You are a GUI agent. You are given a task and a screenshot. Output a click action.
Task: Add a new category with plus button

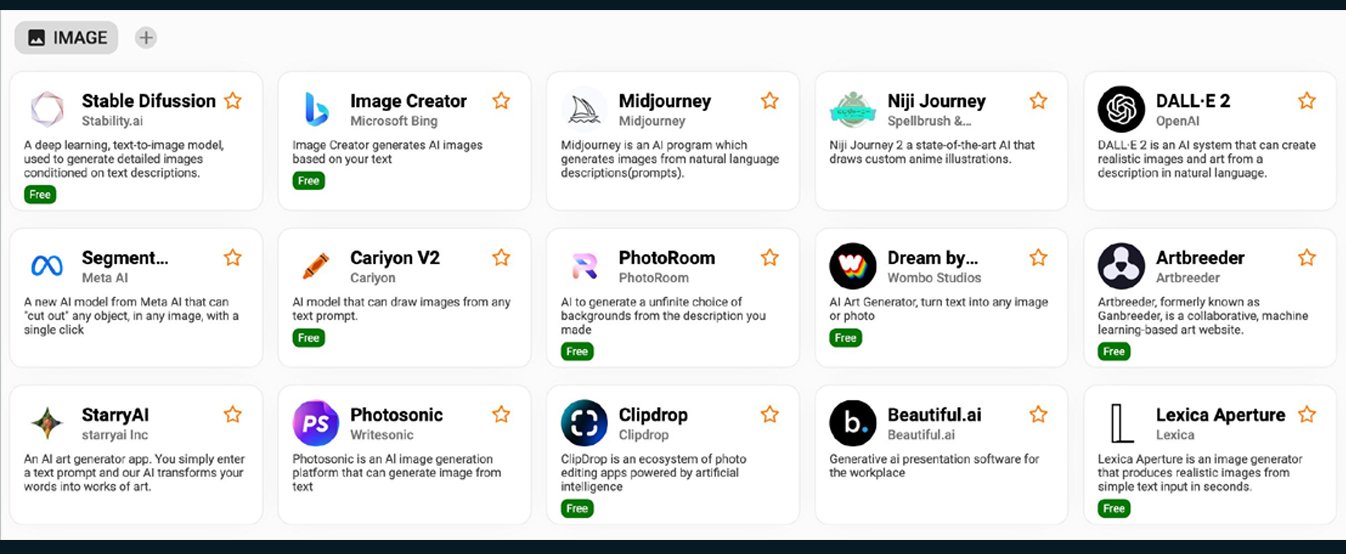146,38
